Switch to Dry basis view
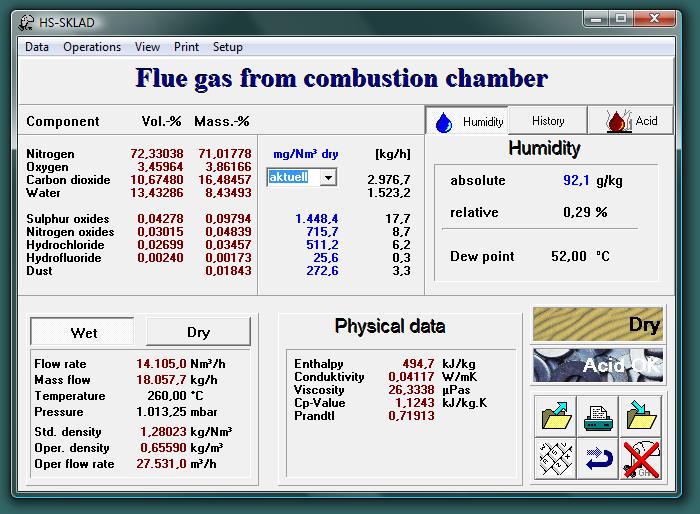Viewport: 700px width, 514px height. [198, 332]
